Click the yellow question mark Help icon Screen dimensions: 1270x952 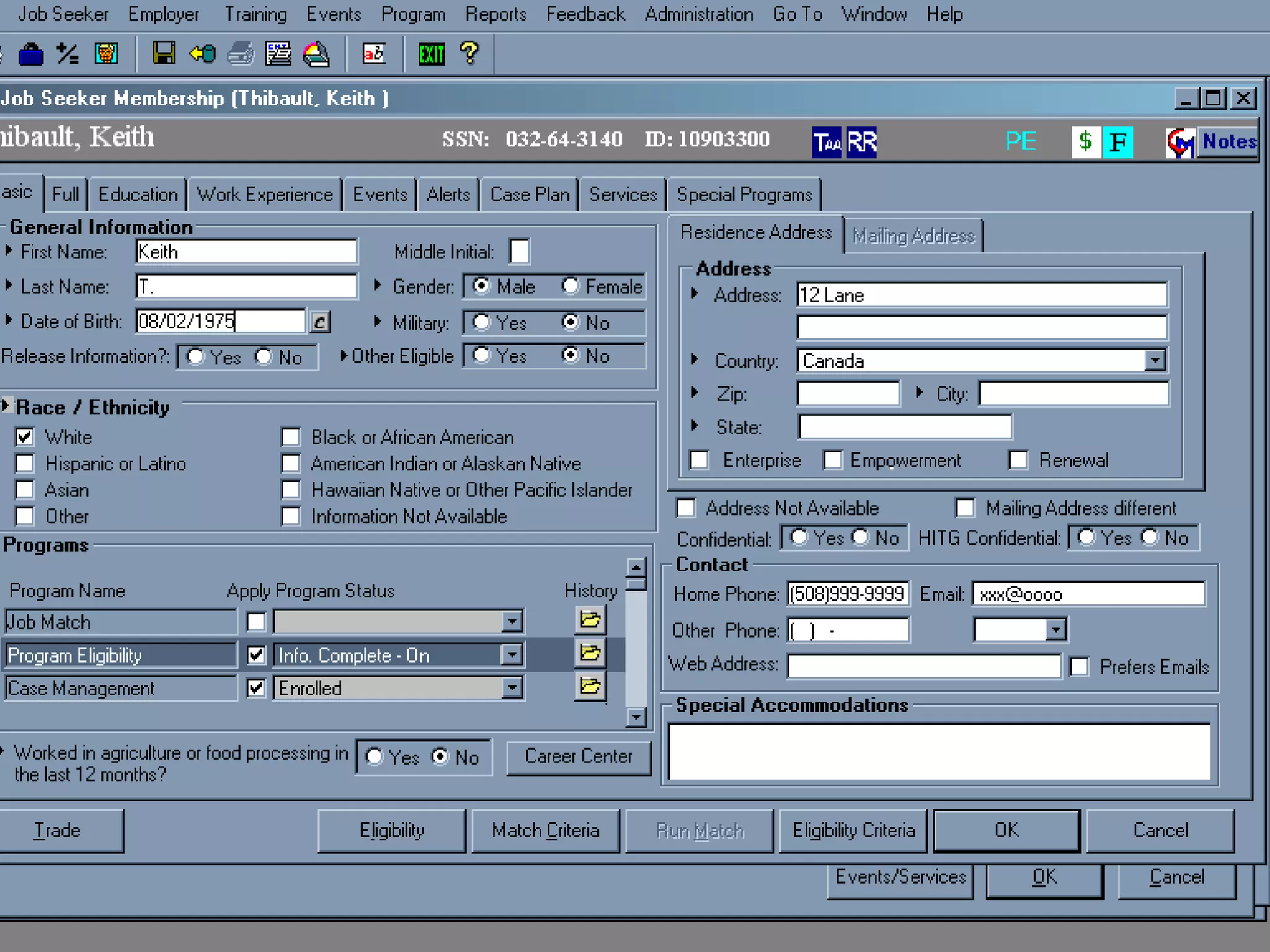pyautogui.click(x=469, y=54)
